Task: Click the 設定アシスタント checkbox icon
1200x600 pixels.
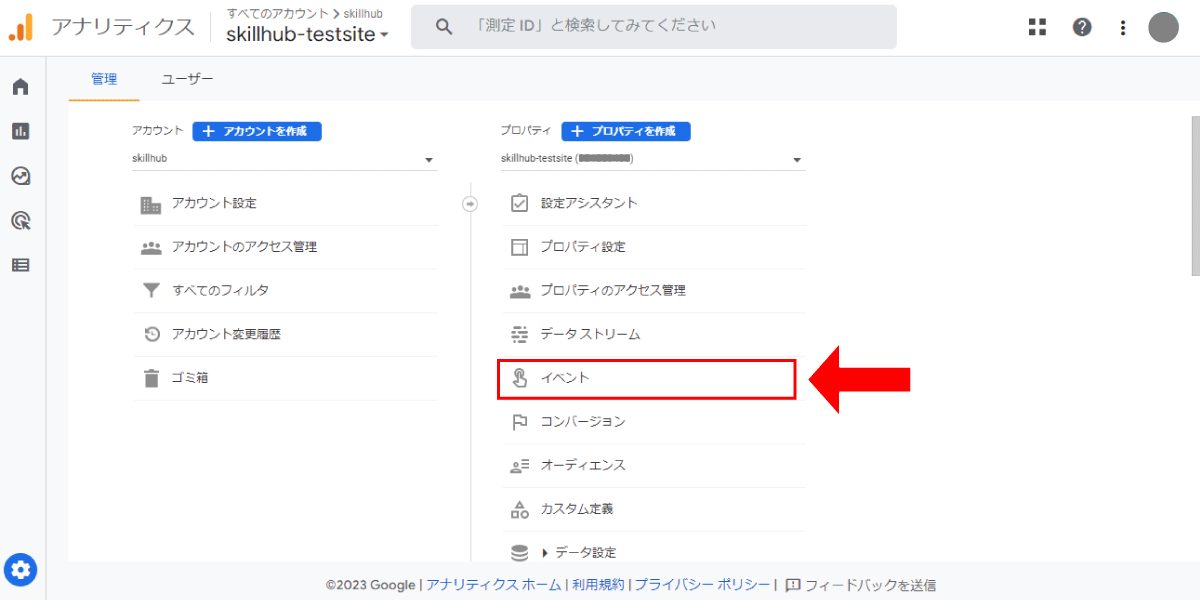Action: [519, 203]
